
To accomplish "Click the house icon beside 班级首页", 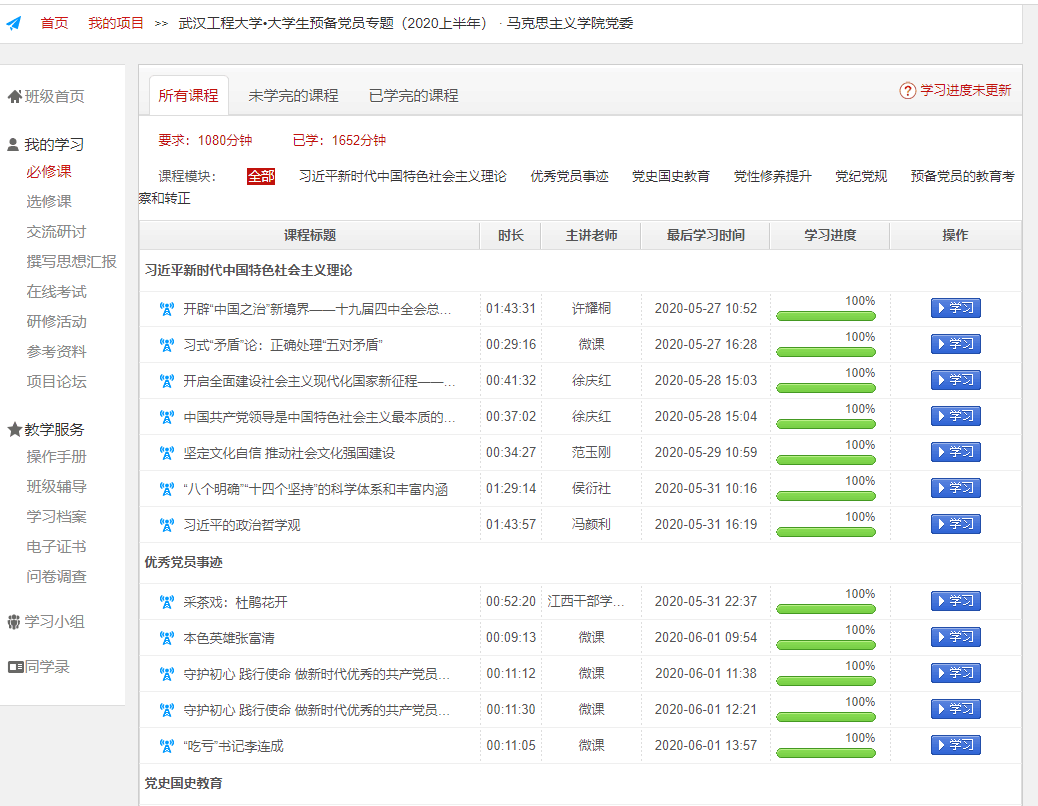I will pyautogui.click(x=15, y=97).
